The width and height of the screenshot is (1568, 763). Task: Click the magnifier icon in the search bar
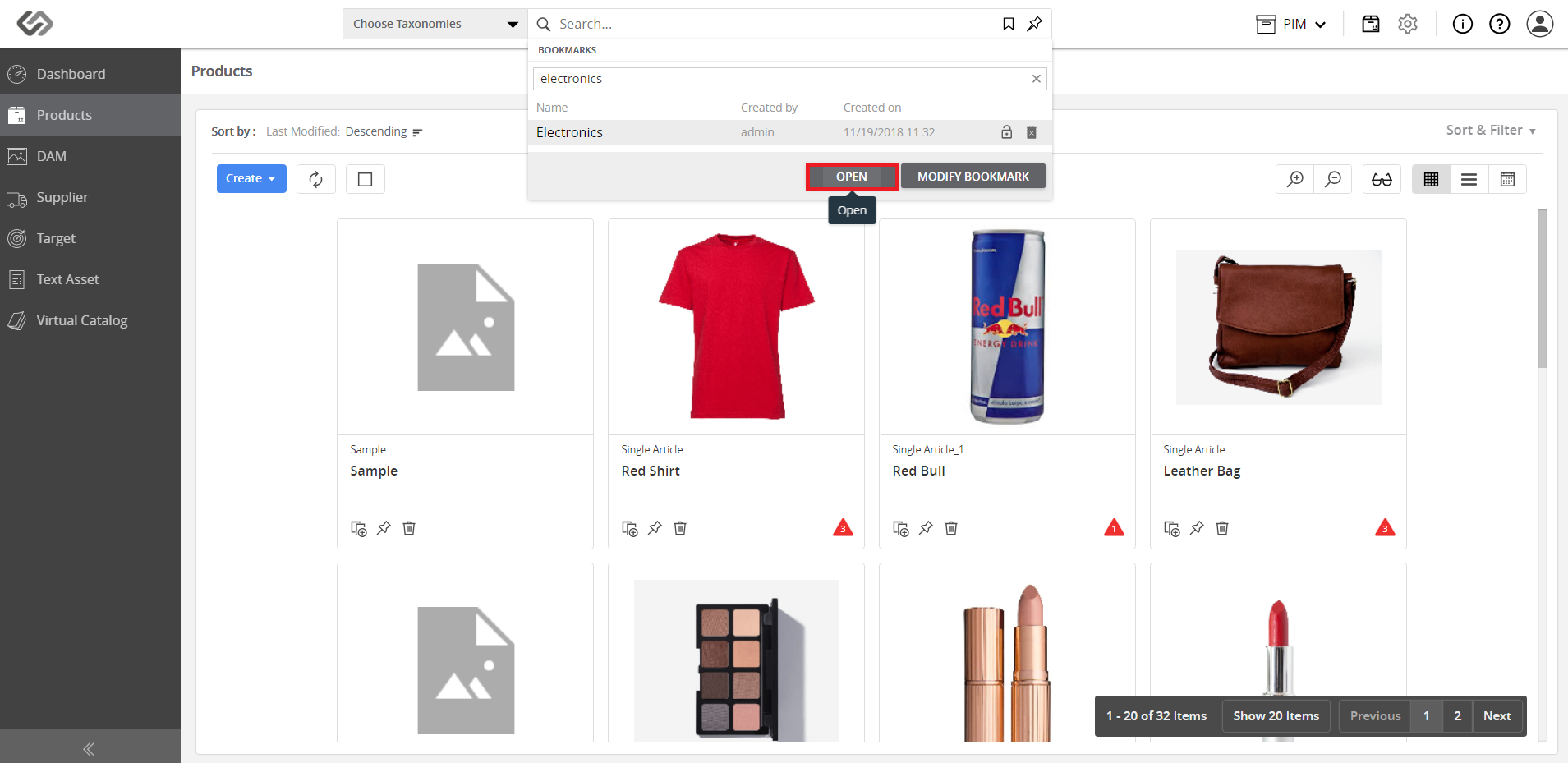pyautogui.click(x=544, y=24)
